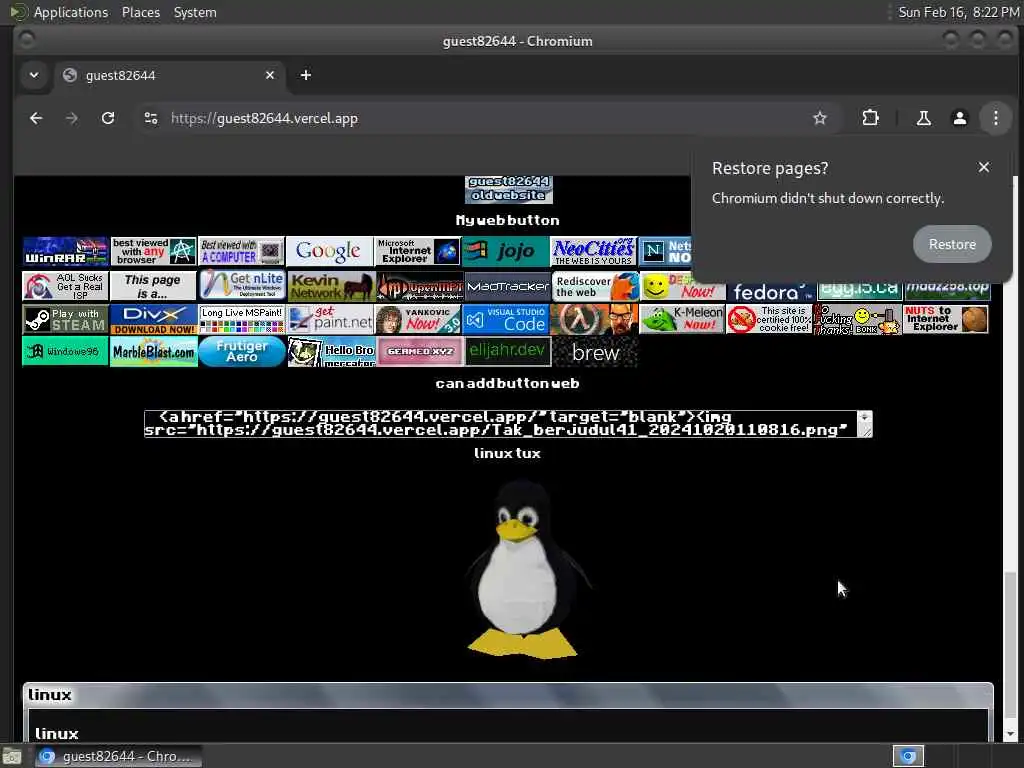Click the address bar URL
This screenshot has height=768, width=1024.
tap(264, 118)
